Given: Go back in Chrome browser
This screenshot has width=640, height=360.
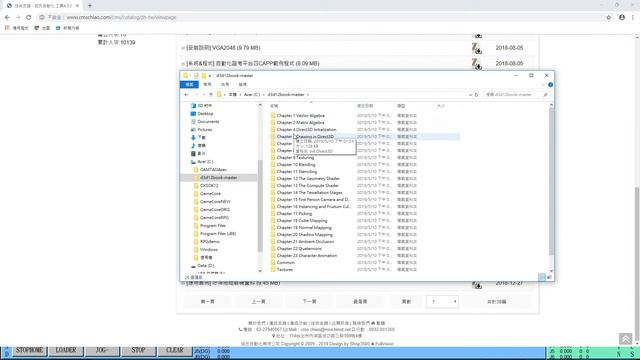Looking at the screenshot, I should (x=7, y=18).
